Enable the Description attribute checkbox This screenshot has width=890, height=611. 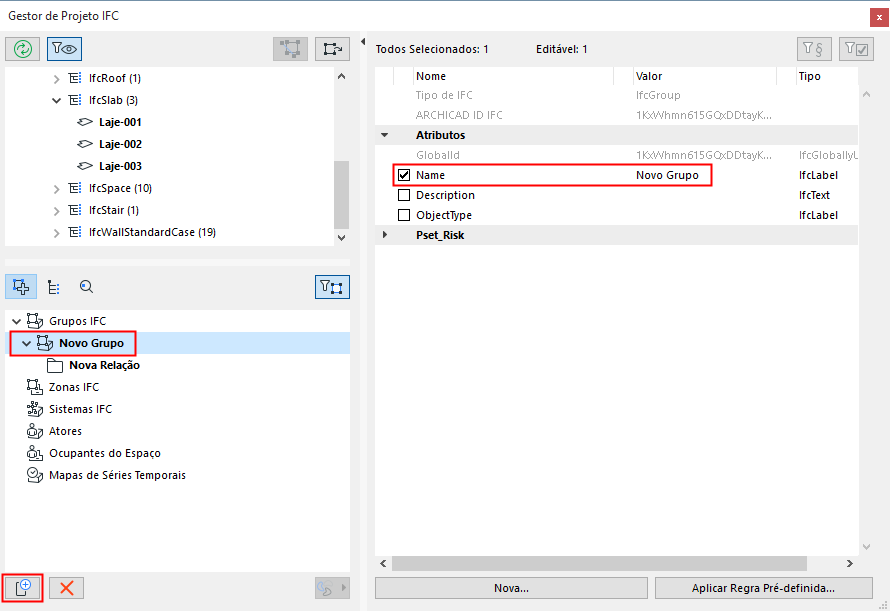pyautogui.click(x=404, y=195)
